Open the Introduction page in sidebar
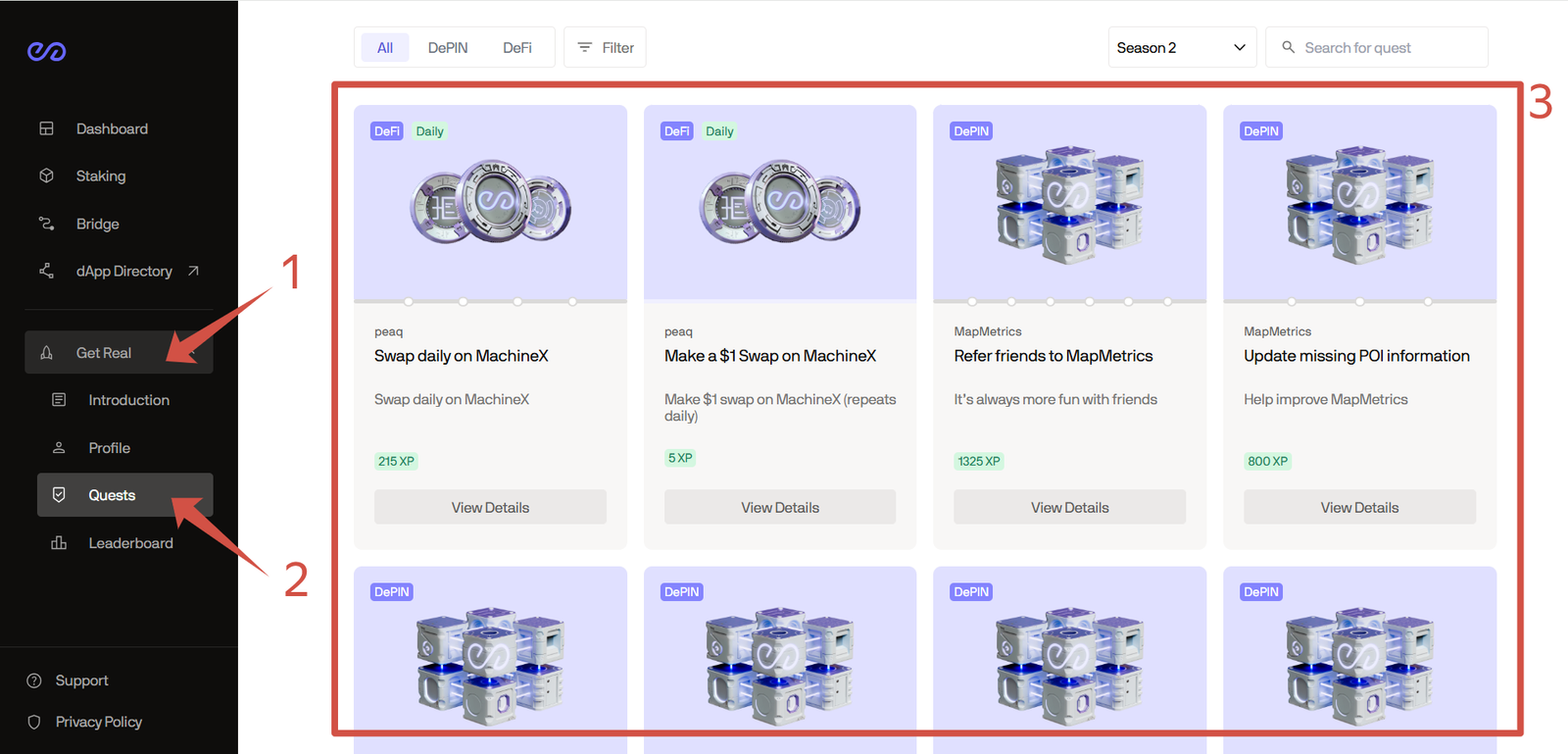Screen dimensions: 1568x754 point(128,400)
